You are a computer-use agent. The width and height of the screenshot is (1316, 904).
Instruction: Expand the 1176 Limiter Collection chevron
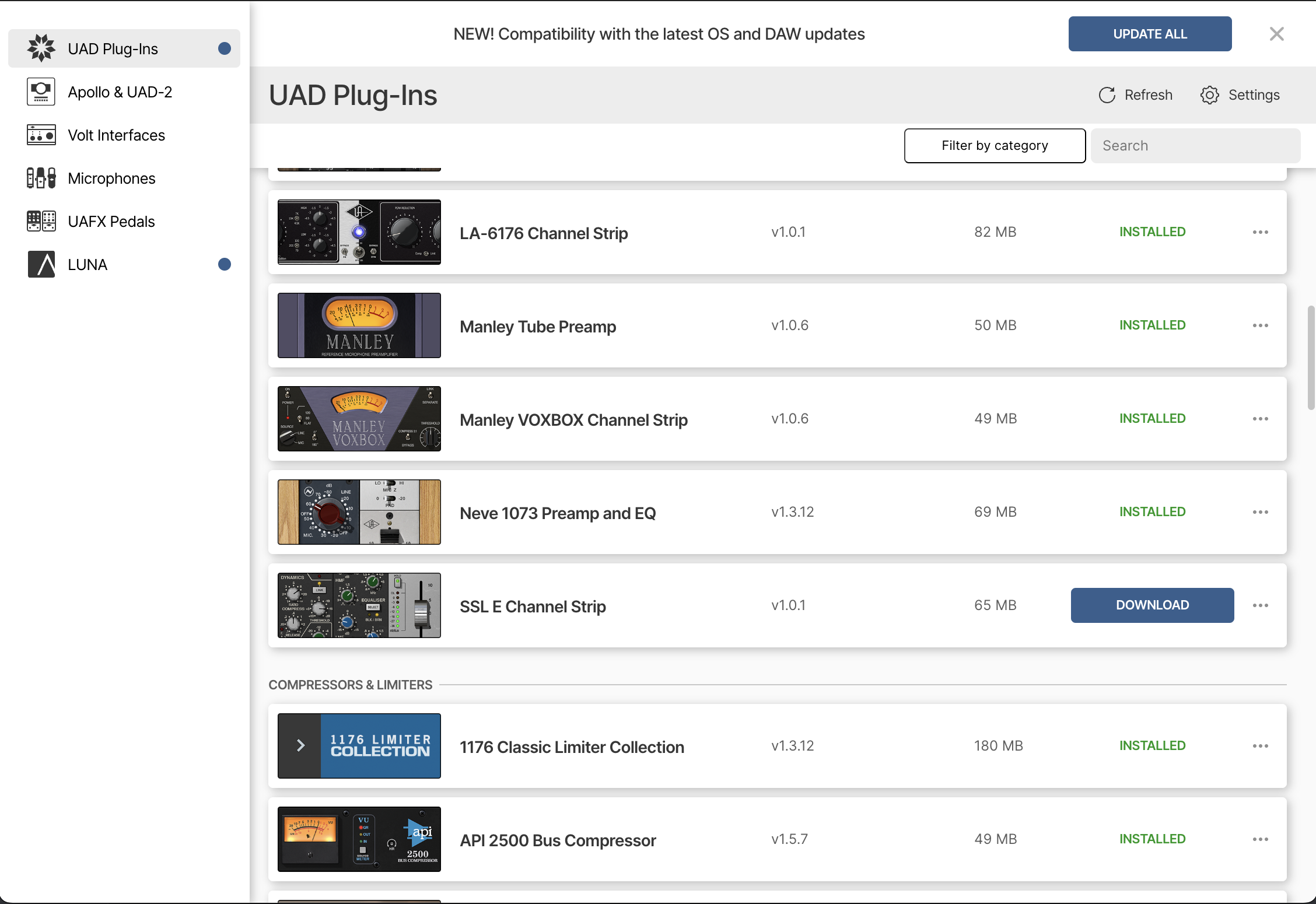tap(300, 745)
